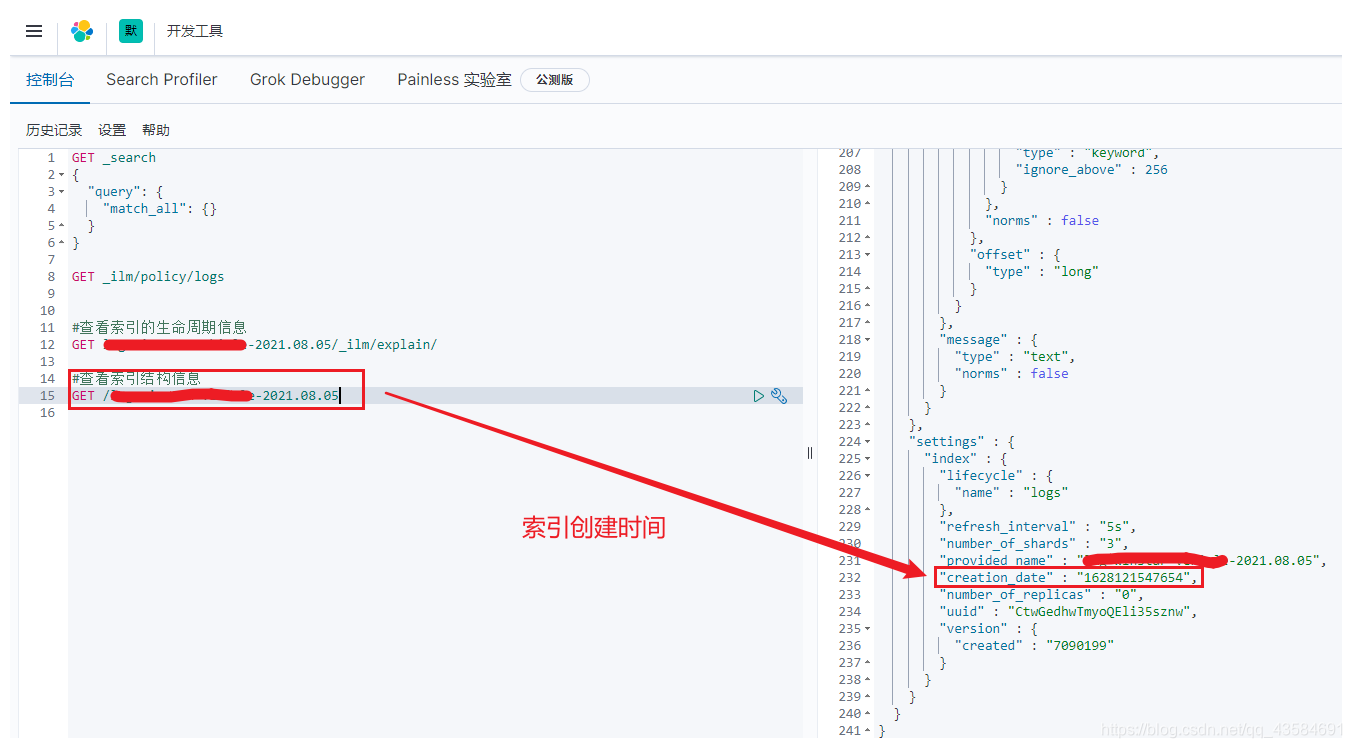Place cursor on "GET _search" line

point(114,158)
